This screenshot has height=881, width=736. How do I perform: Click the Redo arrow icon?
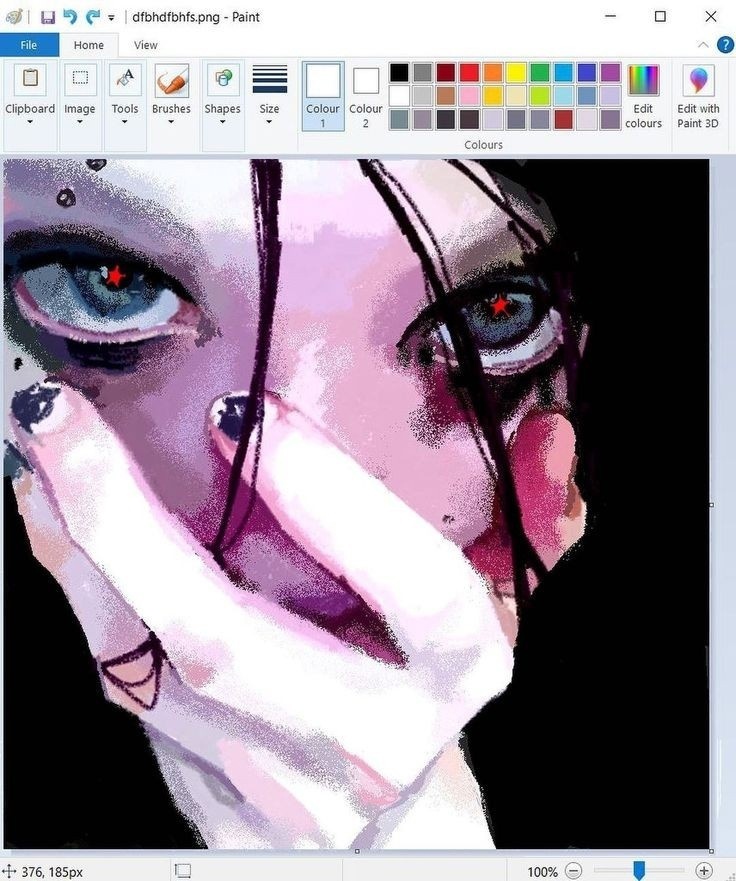pos(92,17)
